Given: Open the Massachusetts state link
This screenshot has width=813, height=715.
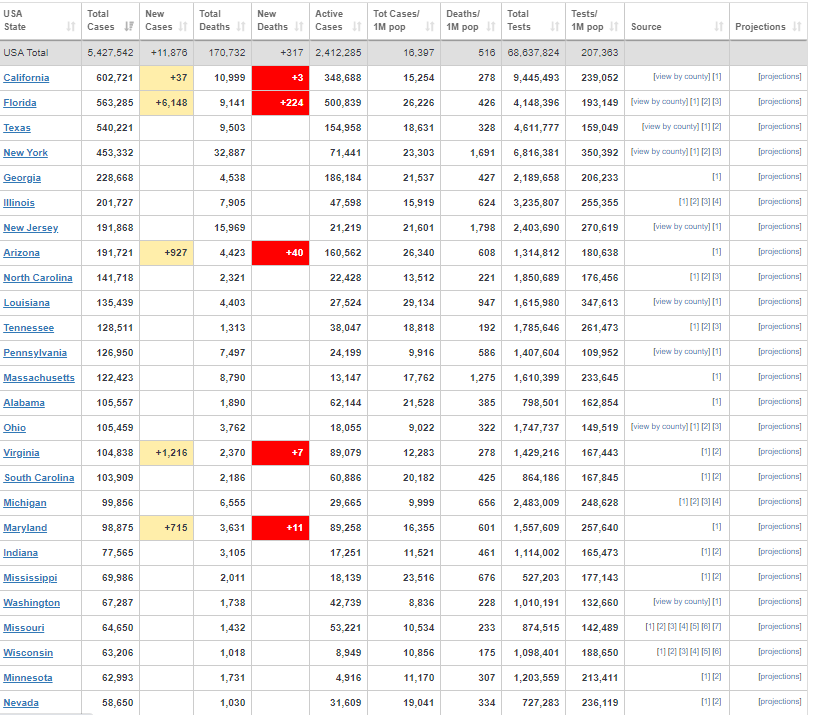Looking at the screenshot, I should click(39, 378).
